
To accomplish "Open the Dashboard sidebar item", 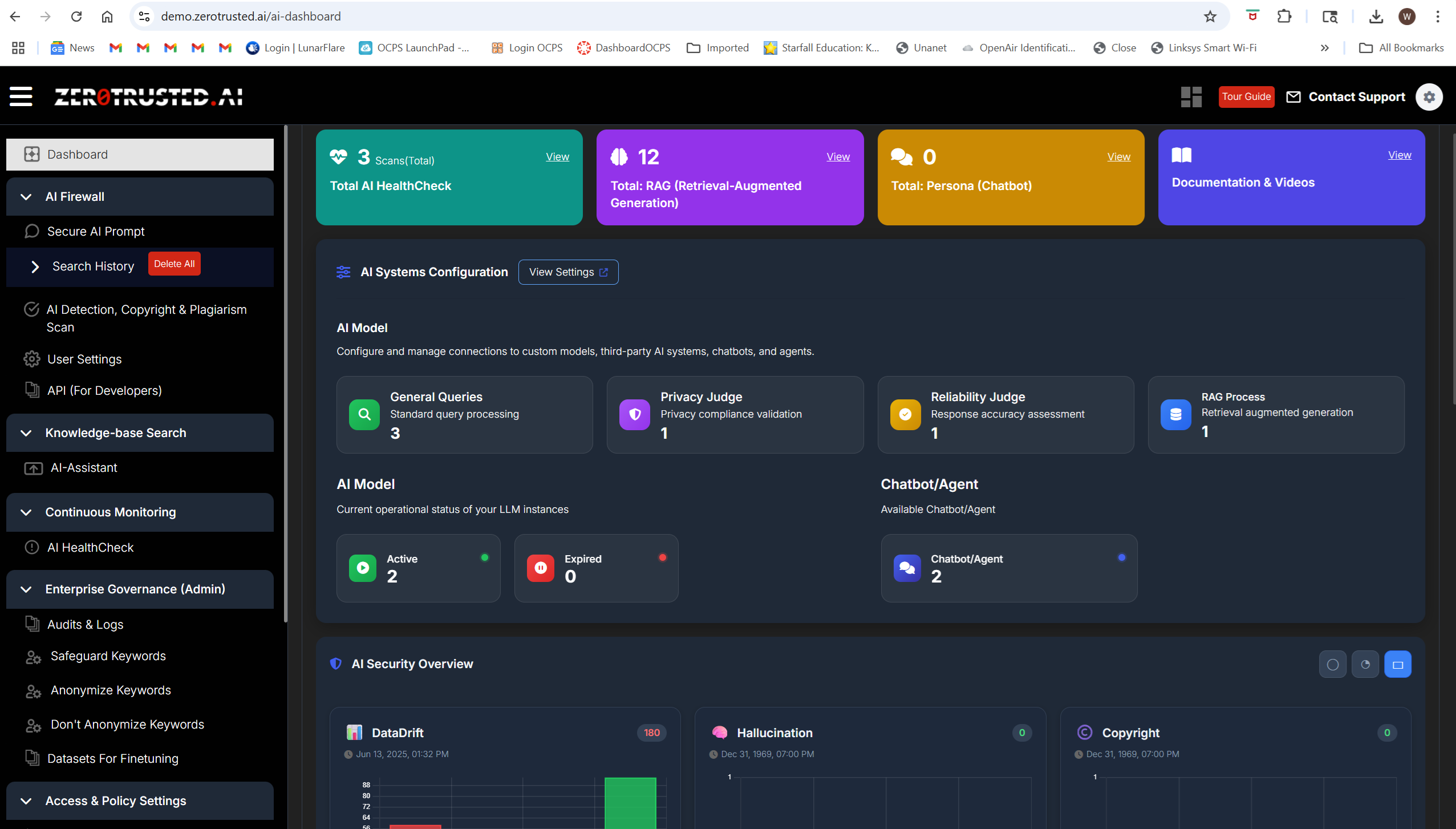I will coord(140,155).
